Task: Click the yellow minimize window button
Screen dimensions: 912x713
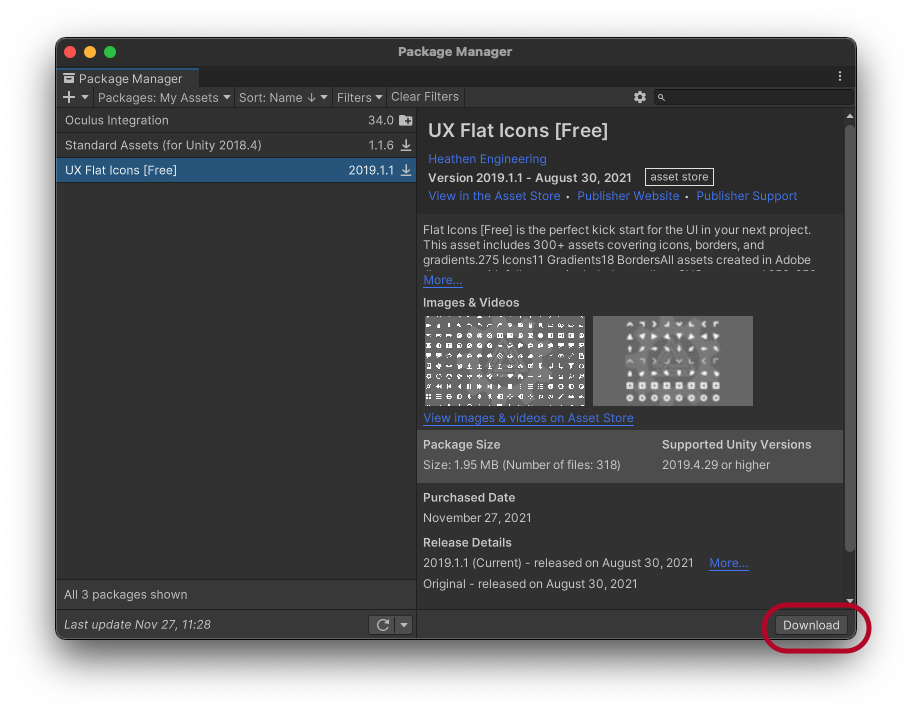Action: click(90, 52)
